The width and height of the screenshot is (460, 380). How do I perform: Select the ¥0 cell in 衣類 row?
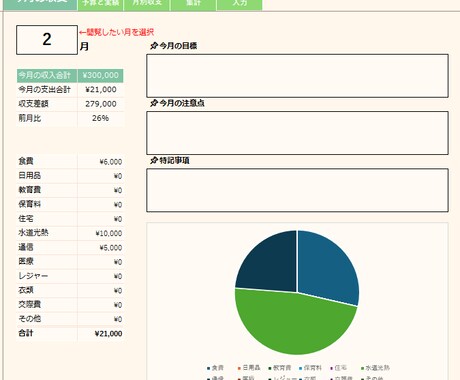tap(101, 291)
